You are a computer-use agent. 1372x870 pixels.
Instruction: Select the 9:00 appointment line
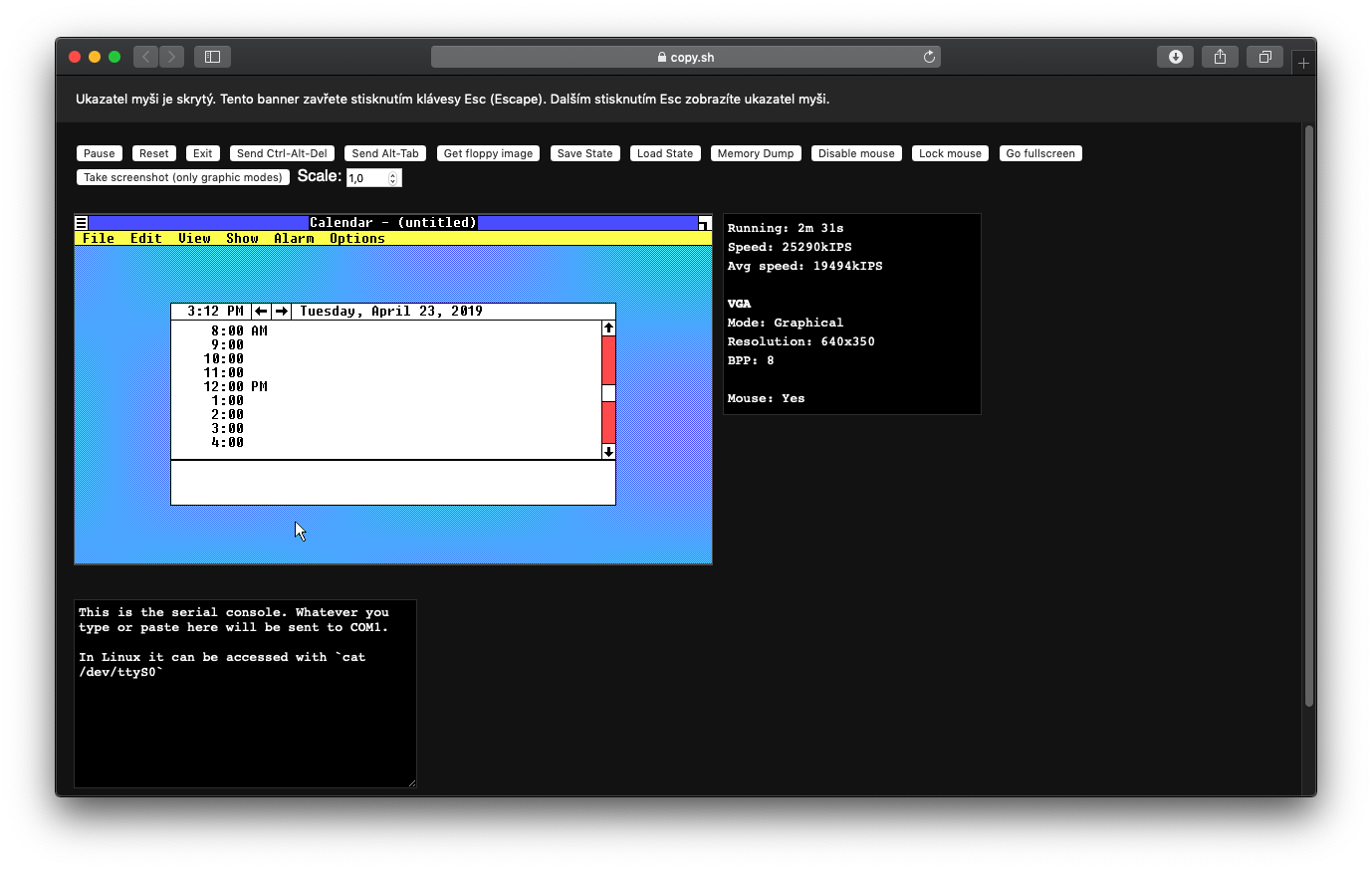click(x=386, y=344)
